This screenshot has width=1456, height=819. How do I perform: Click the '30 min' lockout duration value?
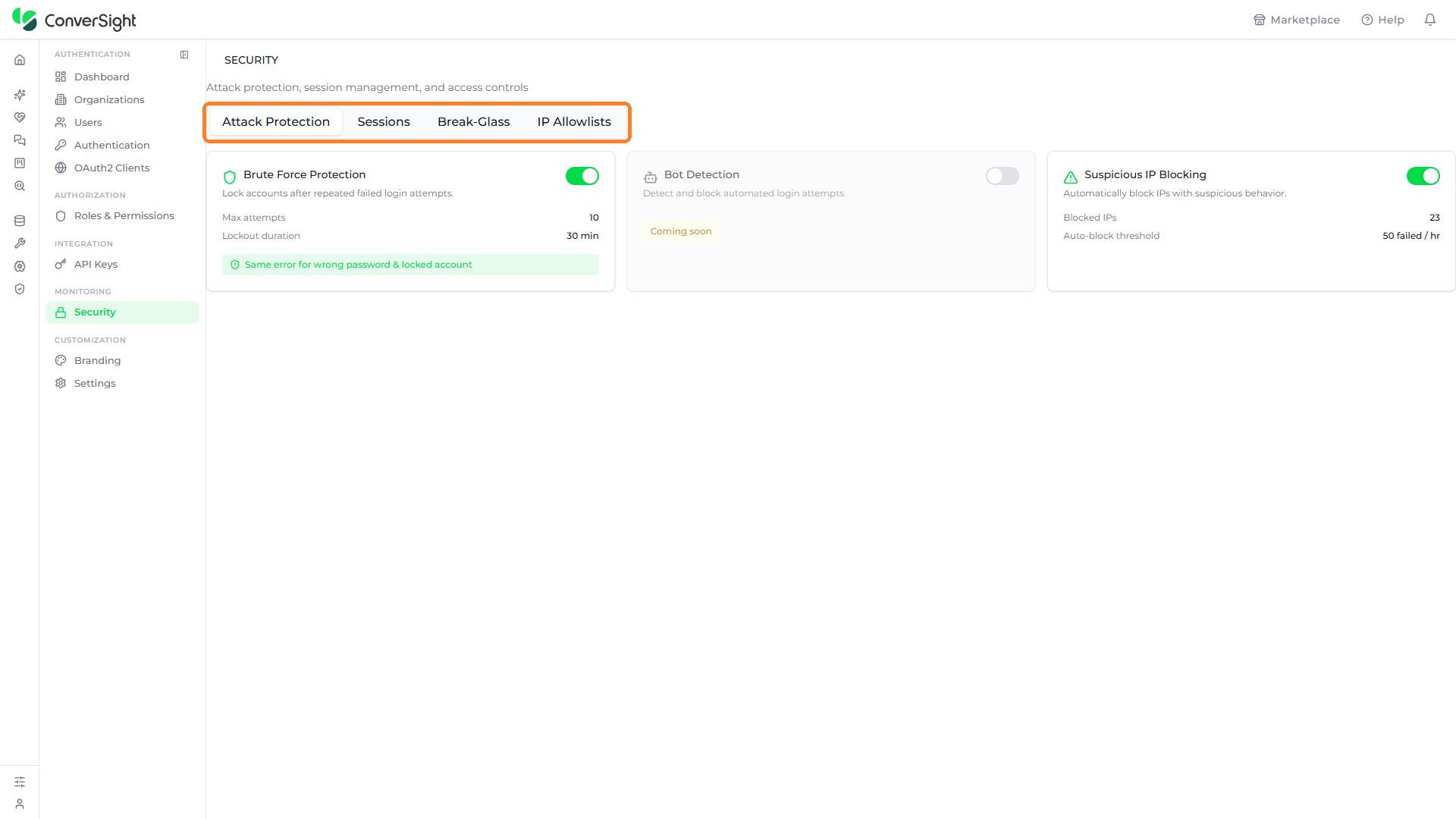(582, 236)
